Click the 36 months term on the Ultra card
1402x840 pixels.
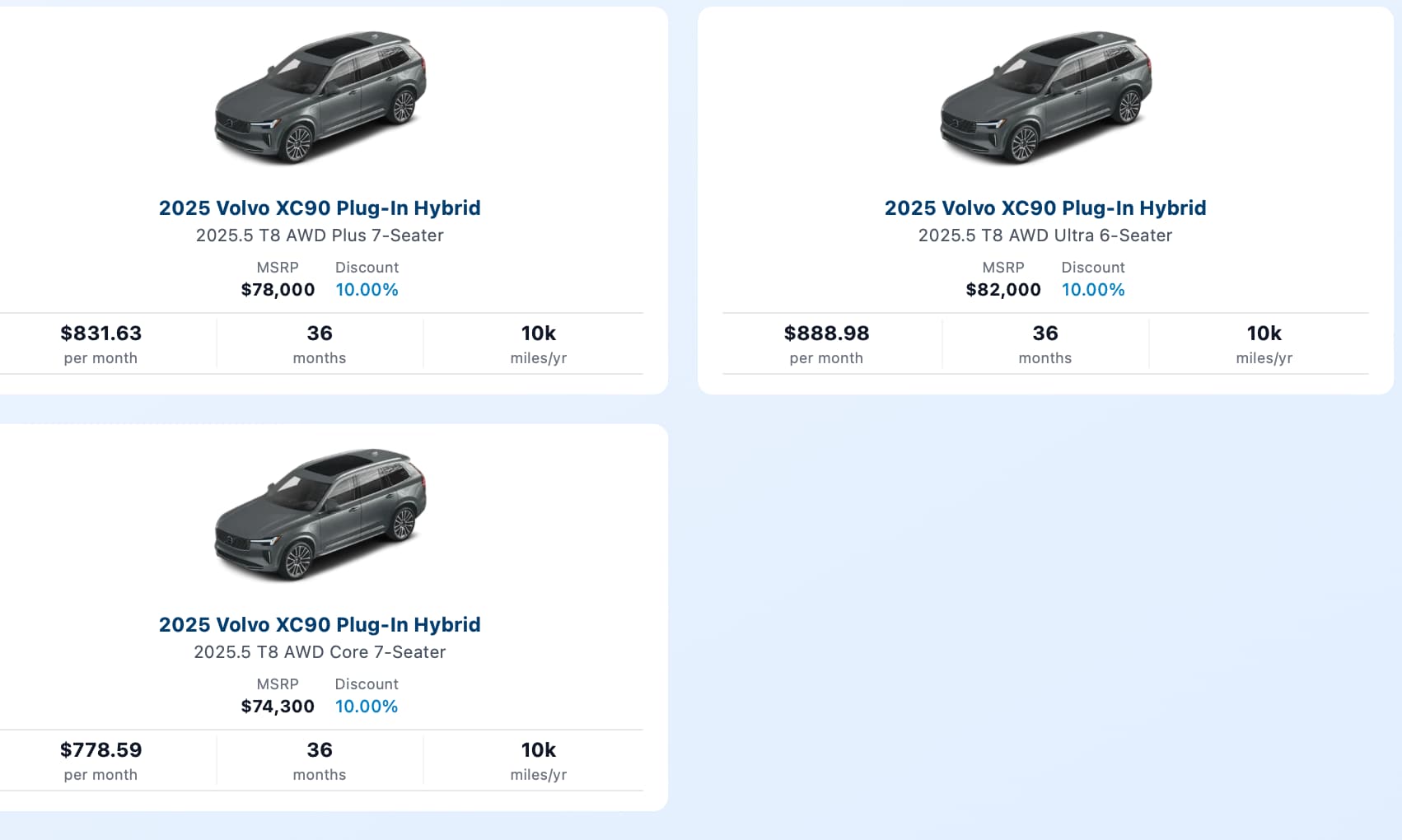point(1044,343)
